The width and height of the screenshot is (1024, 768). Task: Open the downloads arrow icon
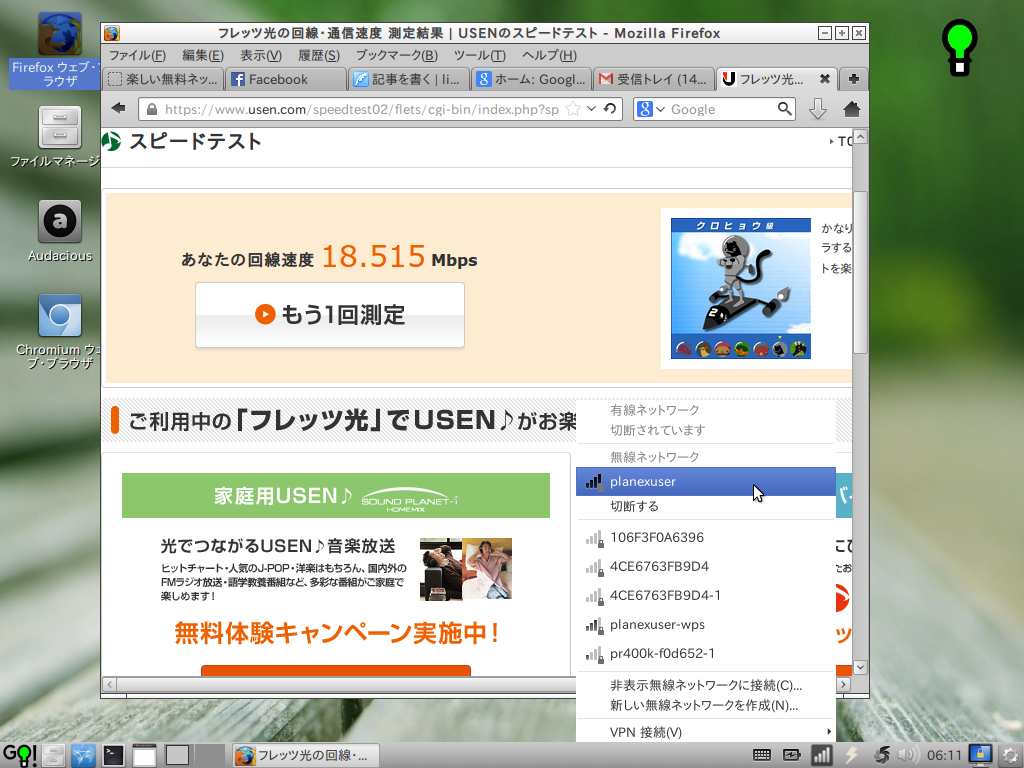tap(818, 109)
